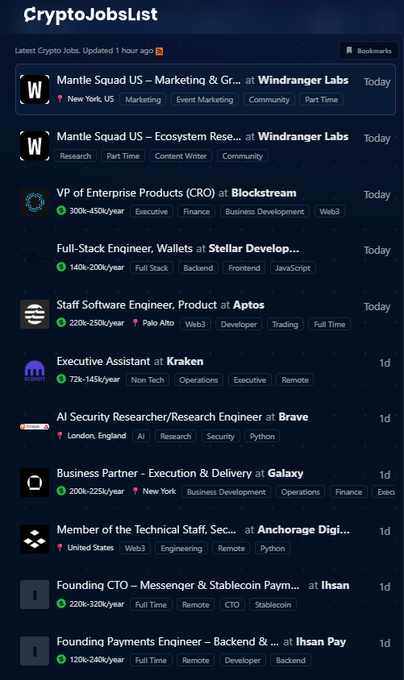404x680 pixels.
Task: Select the CTO tag
Action: tap(232, 604)
